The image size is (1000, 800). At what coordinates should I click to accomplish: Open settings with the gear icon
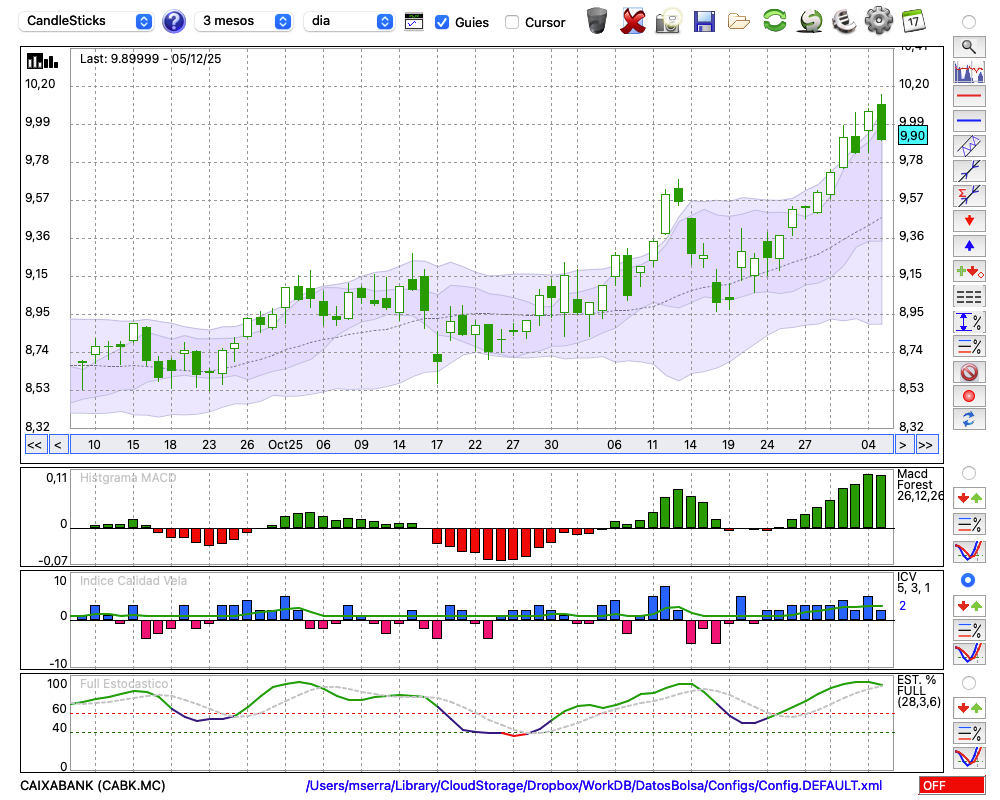tap(879, 21)
